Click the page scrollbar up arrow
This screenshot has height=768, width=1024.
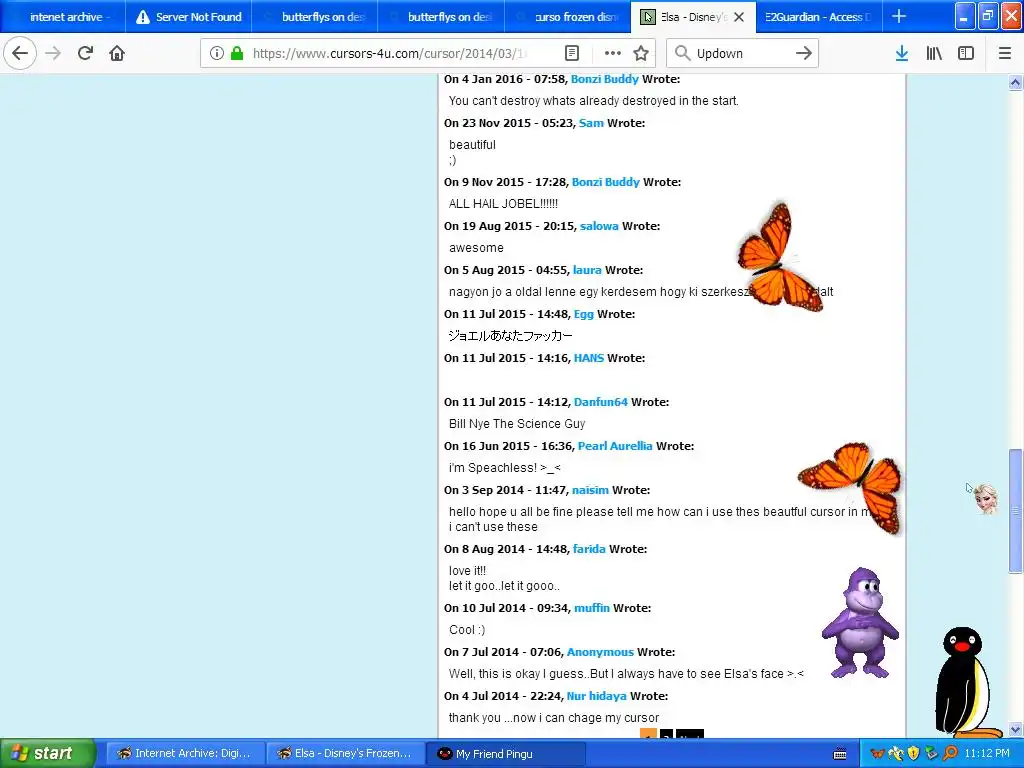tap(1015, 82)
